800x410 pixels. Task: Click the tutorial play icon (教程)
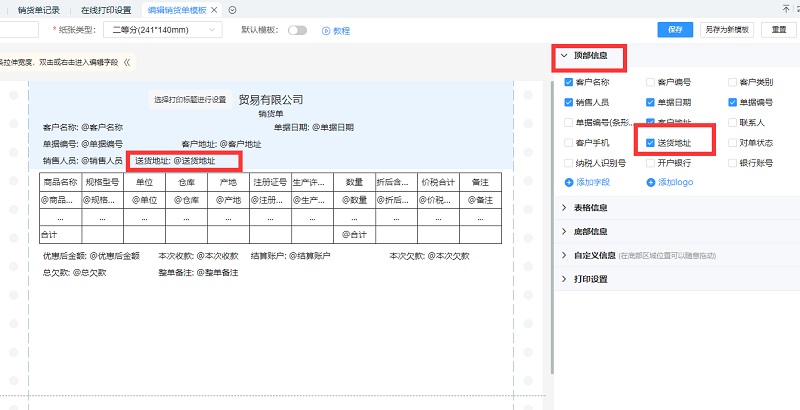click(326, 31)
